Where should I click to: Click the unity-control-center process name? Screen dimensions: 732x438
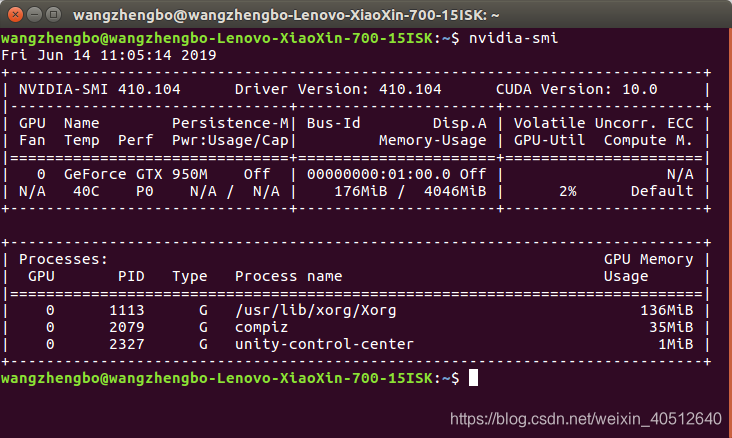click(x=324, y=344)
